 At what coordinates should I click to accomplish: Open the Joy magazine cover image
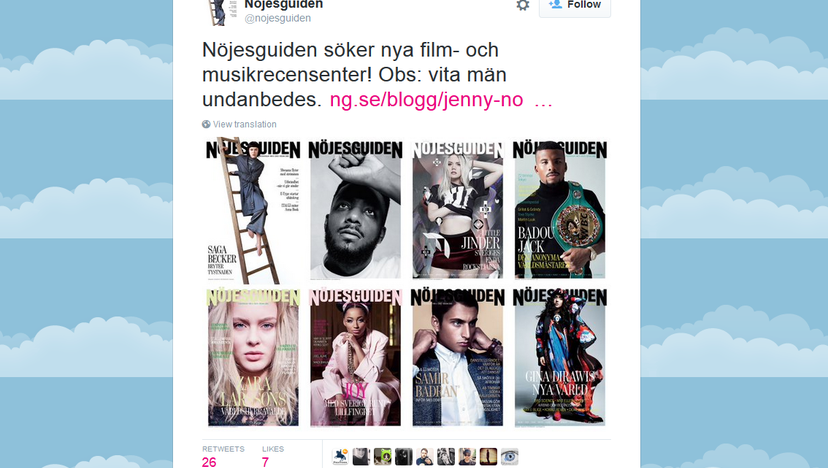355,358
